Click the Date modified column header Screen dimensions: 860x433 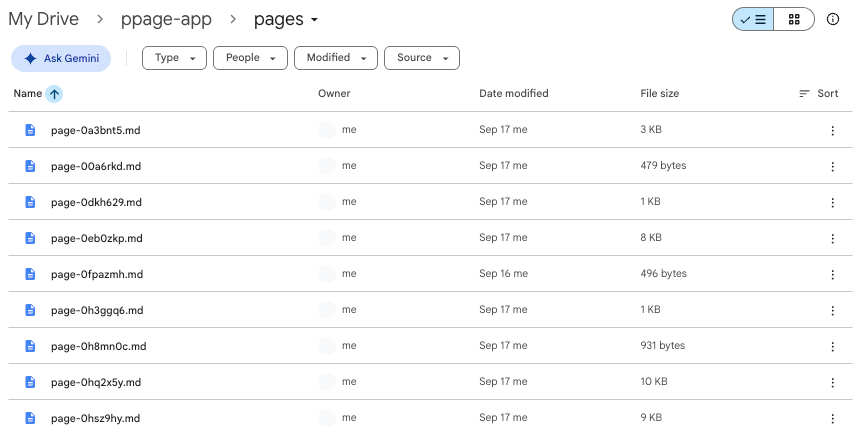pos(513,94)
